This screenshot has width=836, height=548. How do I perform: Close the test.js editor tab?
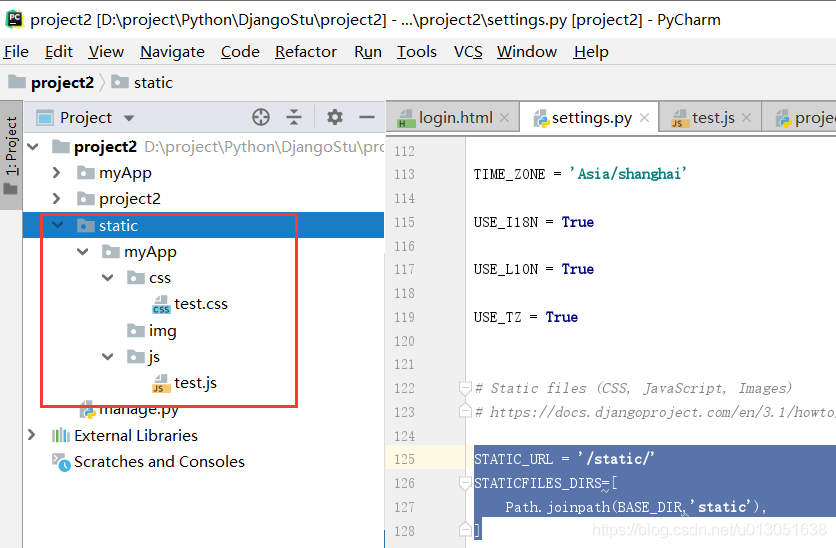point(746,118)
